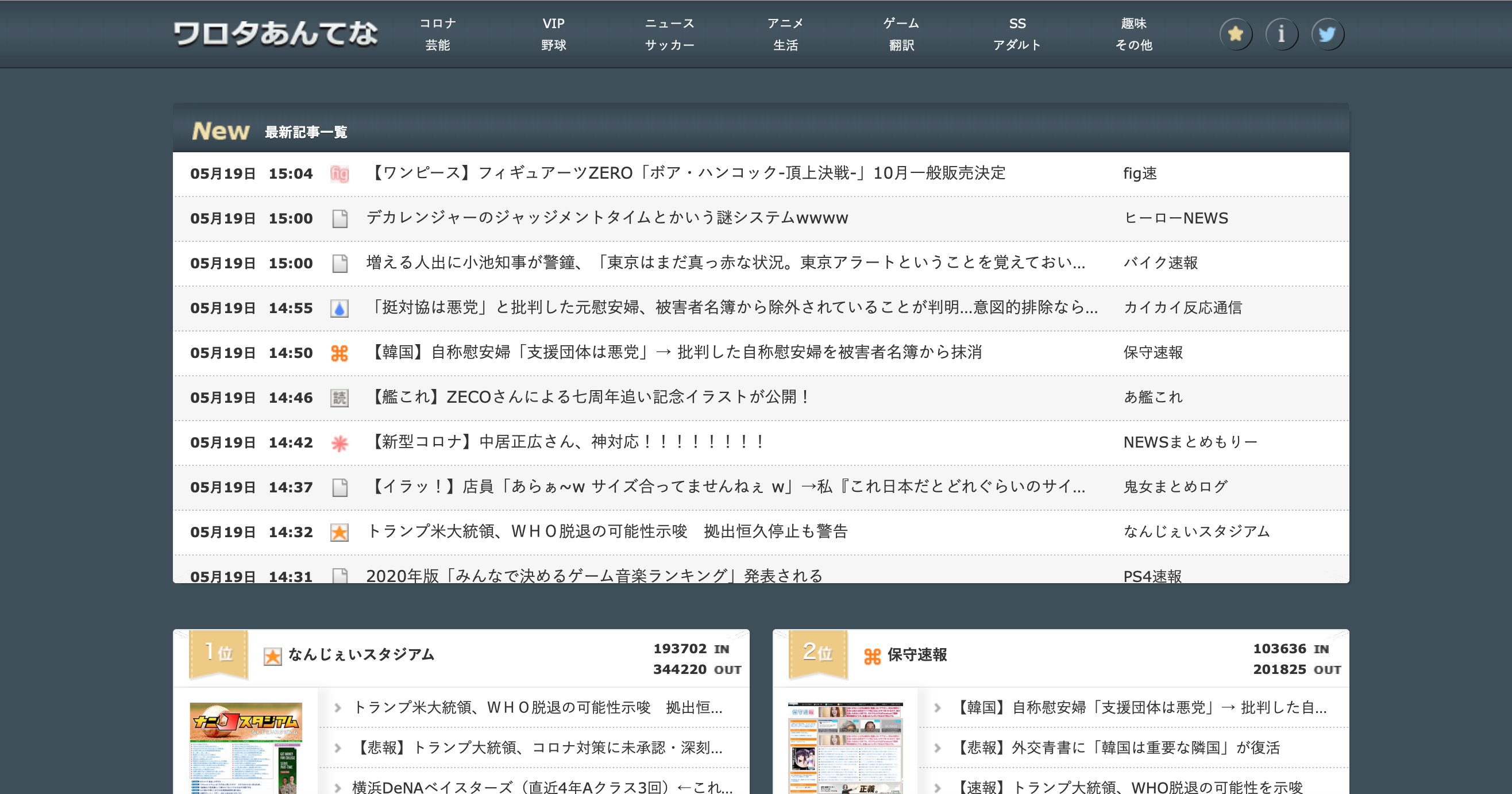Visit NEWSまとめもりー source site
This screenshot has height=794, width=1512.
1190,442
